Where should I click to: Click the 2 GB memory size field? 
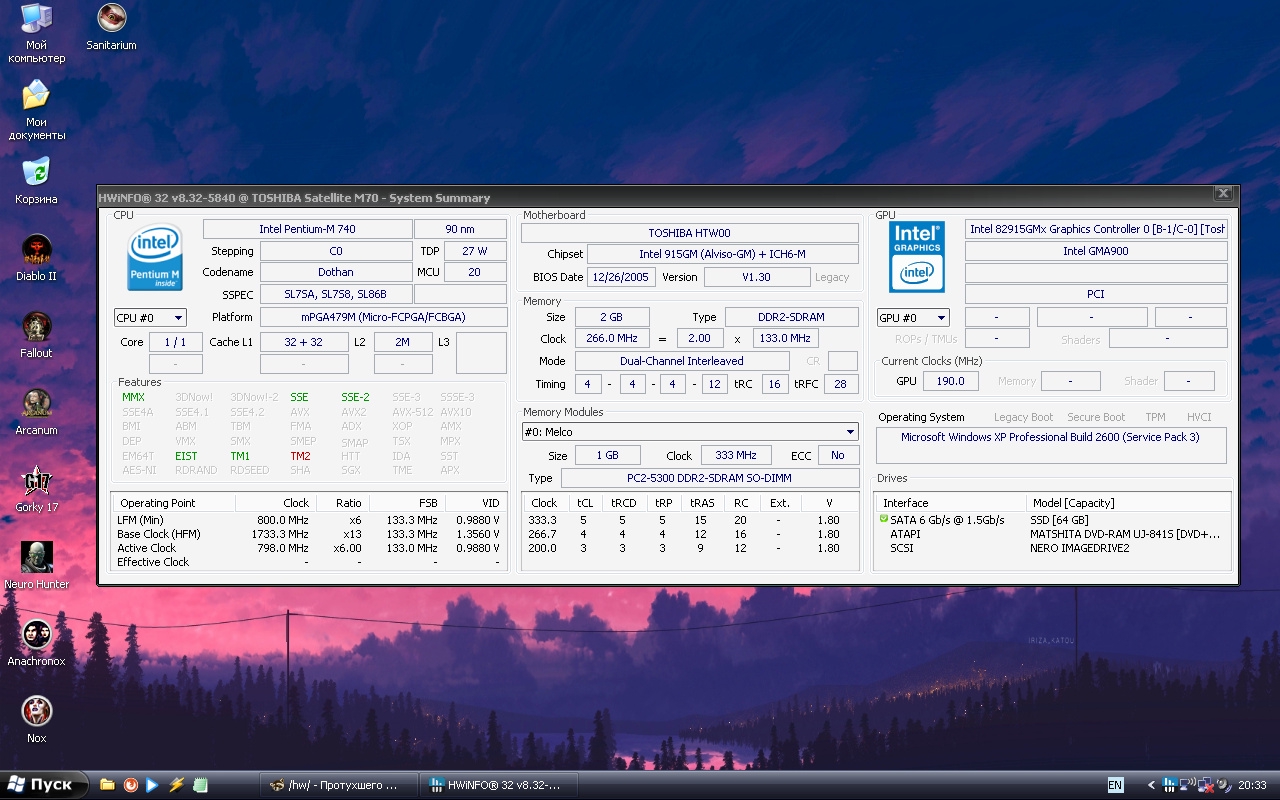pyautogui.click(x=612, y=317)
